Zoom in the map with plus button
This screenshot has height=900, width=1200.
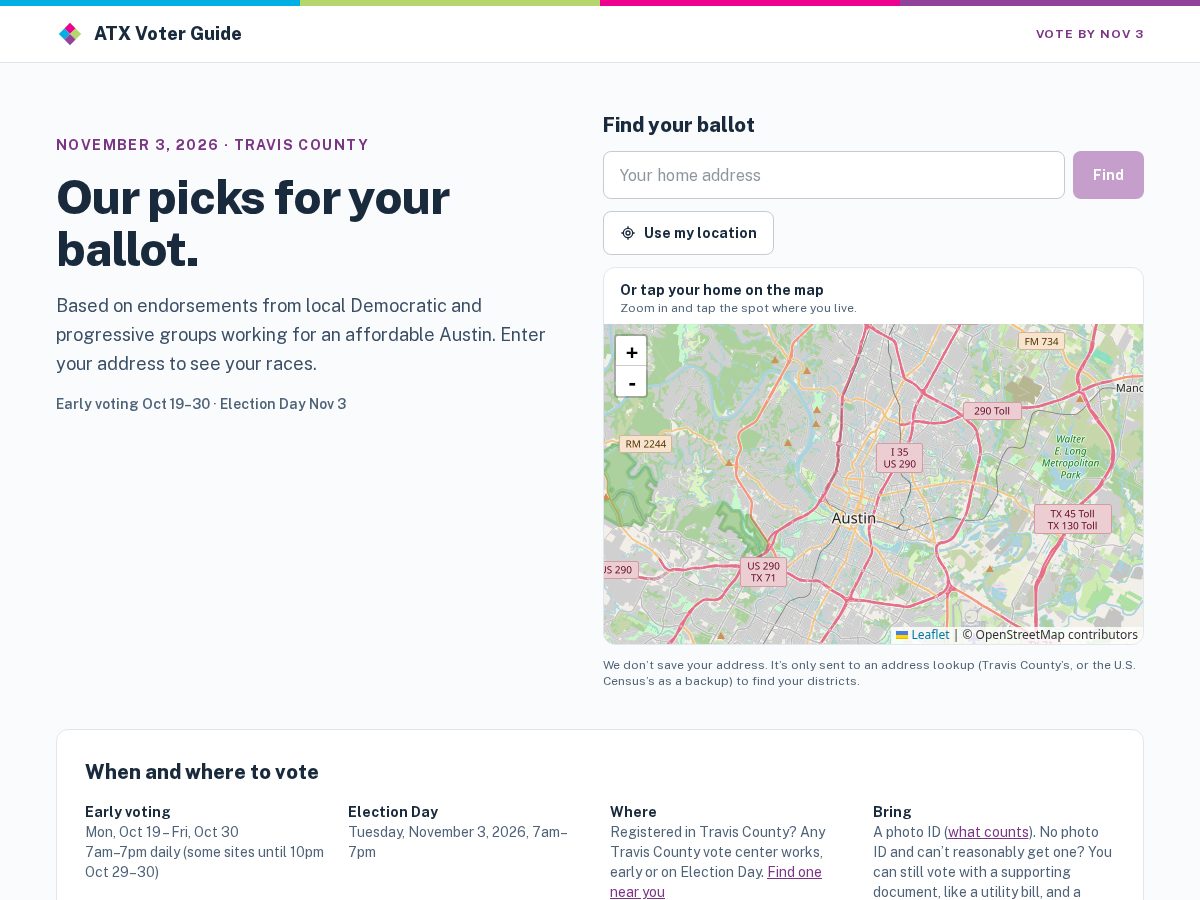pos(631,352)
